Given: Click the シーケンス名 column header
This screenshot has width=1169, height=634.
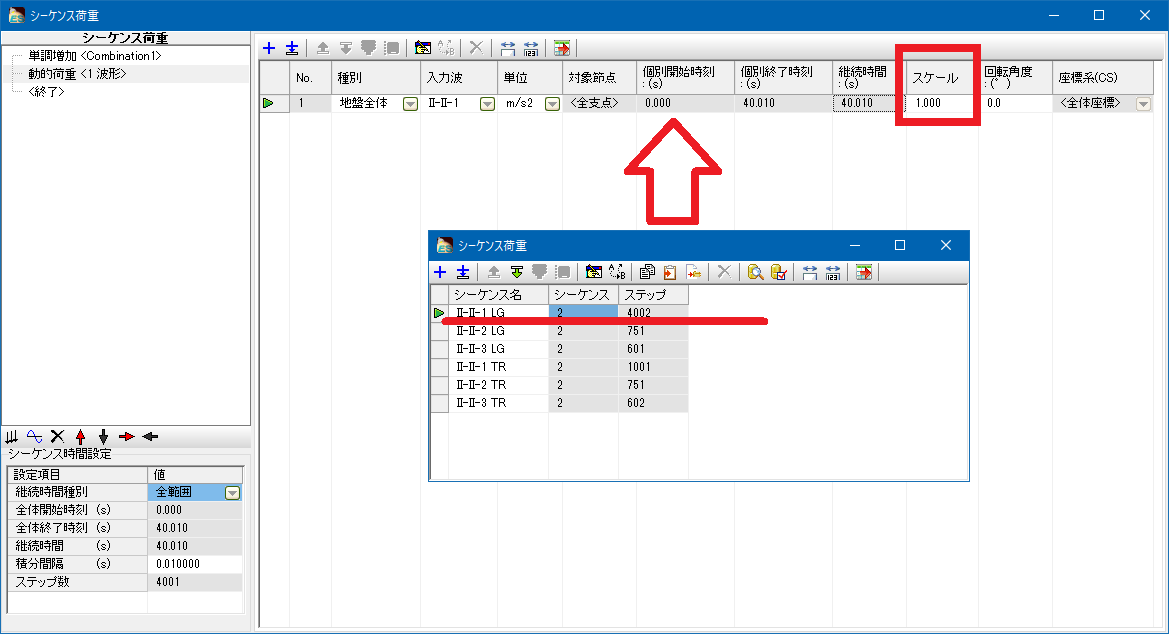Looking at the screenshot, I should [x=498, y=295].
